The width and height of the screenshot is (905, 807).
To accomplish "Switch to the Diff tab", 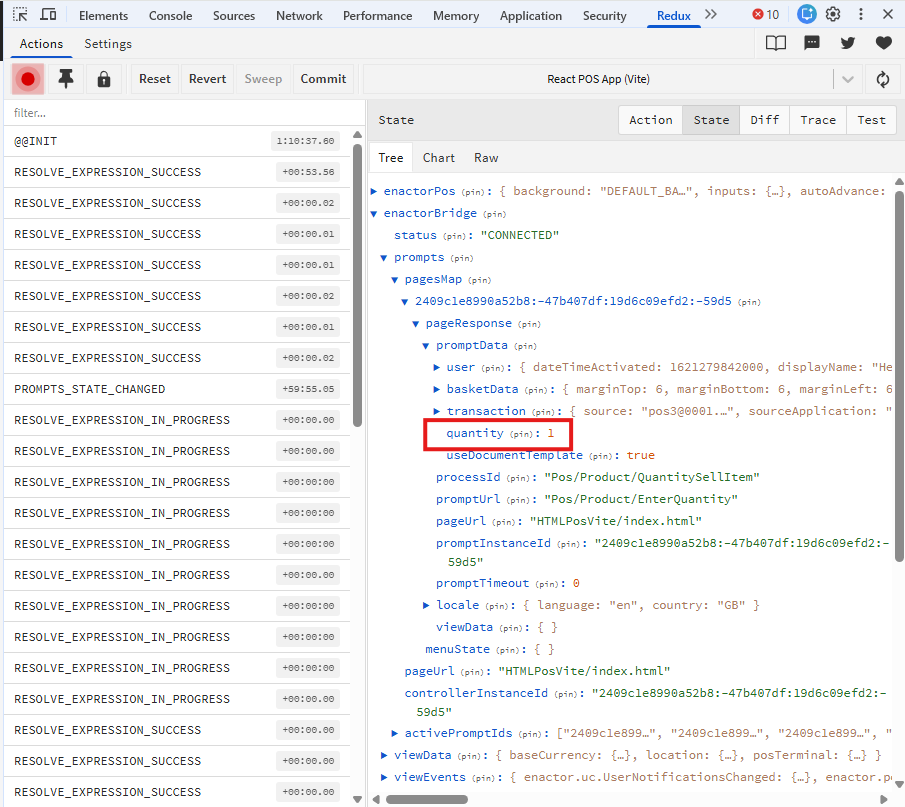I will pos(764,120).
